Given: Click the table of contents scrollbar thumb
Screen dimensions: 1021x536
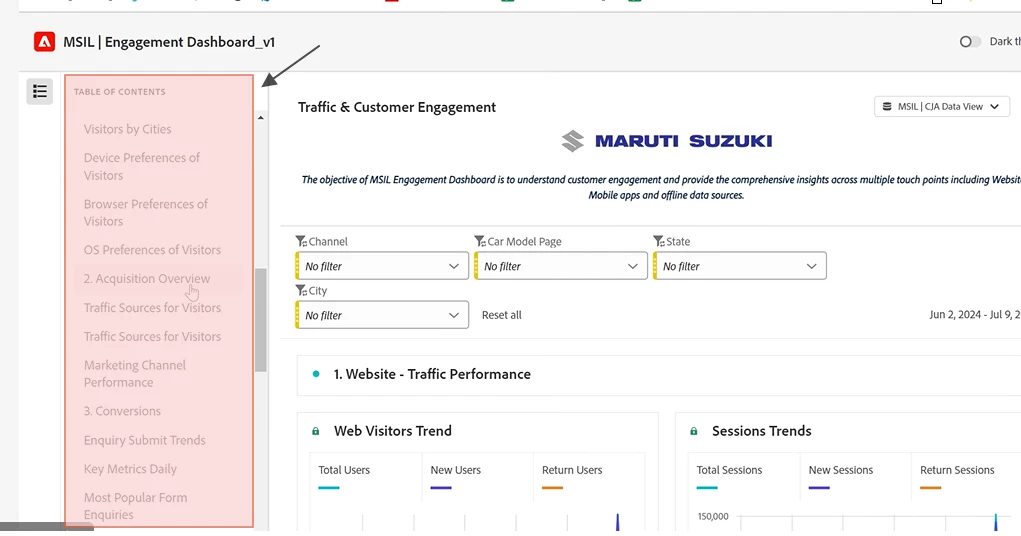Looking at the screenshot, I should (260, 320).
